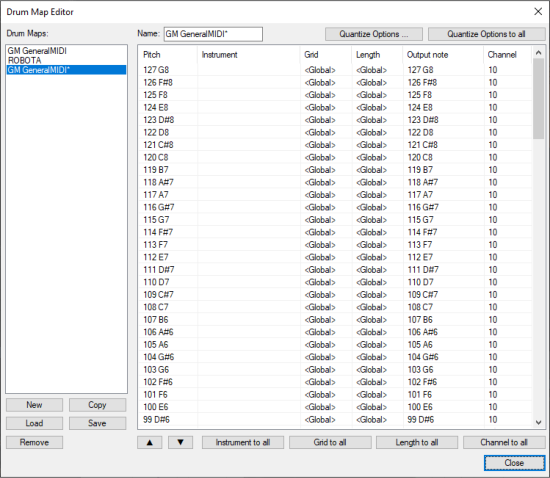Select the first GM GeneralMIDI drum map
The width and height of the screenshot is (550, 478).
pyautogui.click(x=37, y=51)
